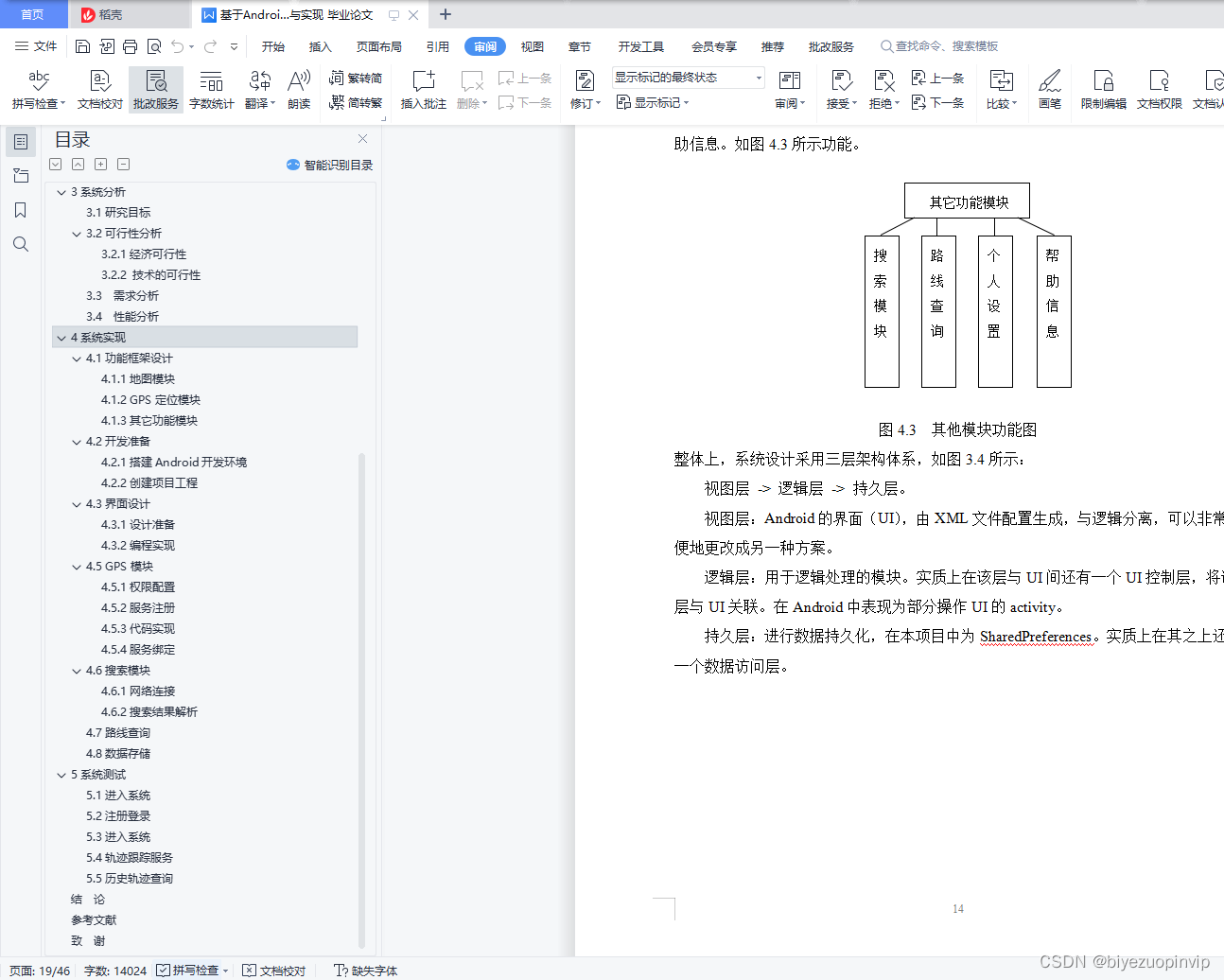Screen dimensions: 1224x980
Task: Open document compare (比较)
Action: [1001, 90]
